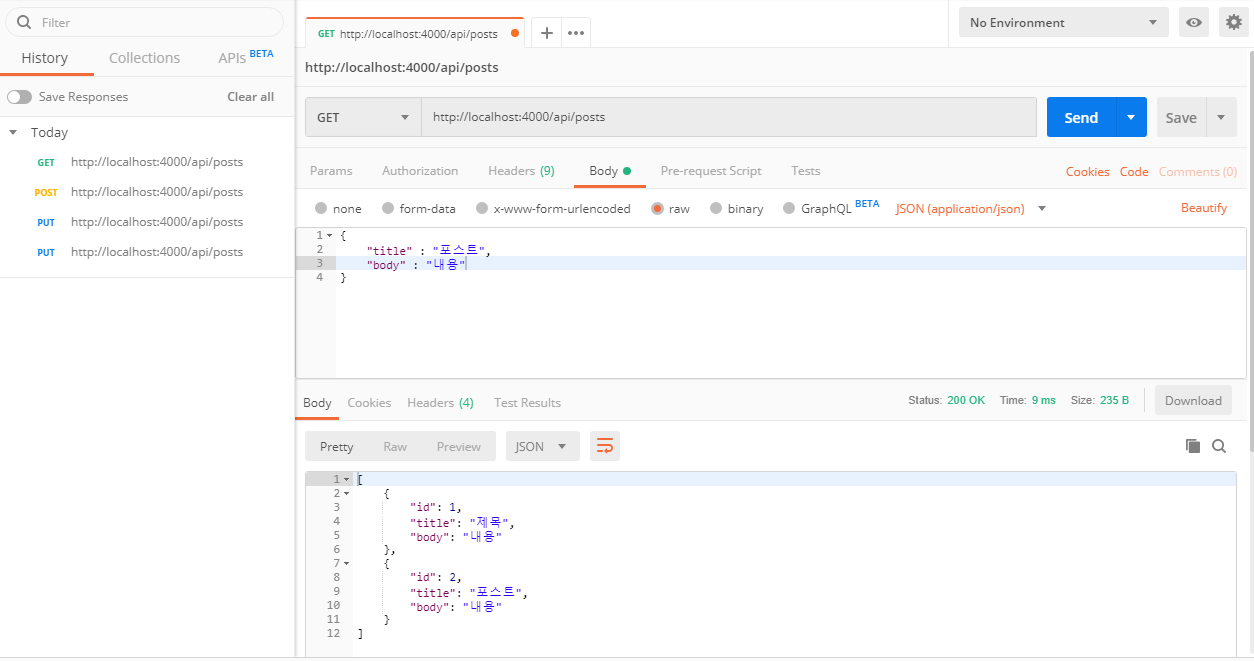Image resolution: width=1254 pixels, height=661 pixels.
Task: Copy response to clipboard icon
Action: [x=1192, y=446]
